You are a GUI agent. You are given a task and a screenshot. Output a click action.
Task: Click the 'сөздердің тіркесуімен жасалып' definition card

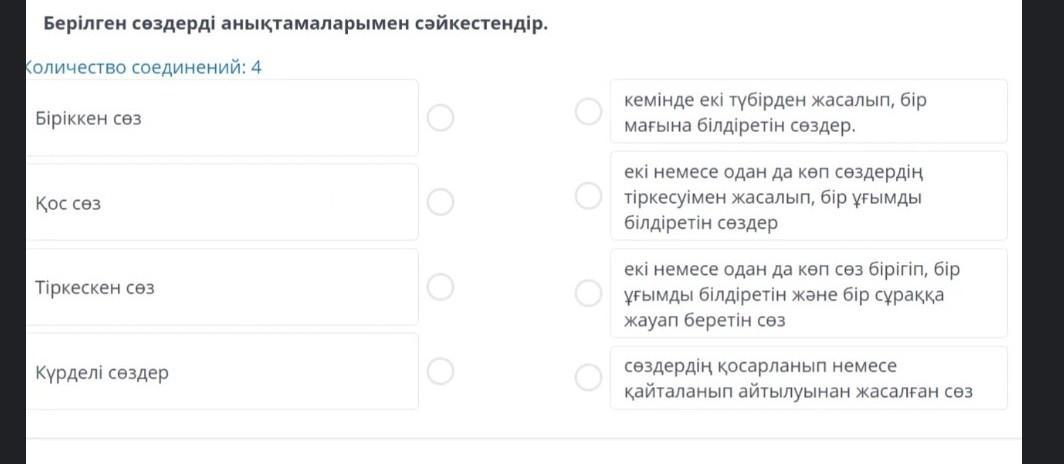(x=808, y=197)
